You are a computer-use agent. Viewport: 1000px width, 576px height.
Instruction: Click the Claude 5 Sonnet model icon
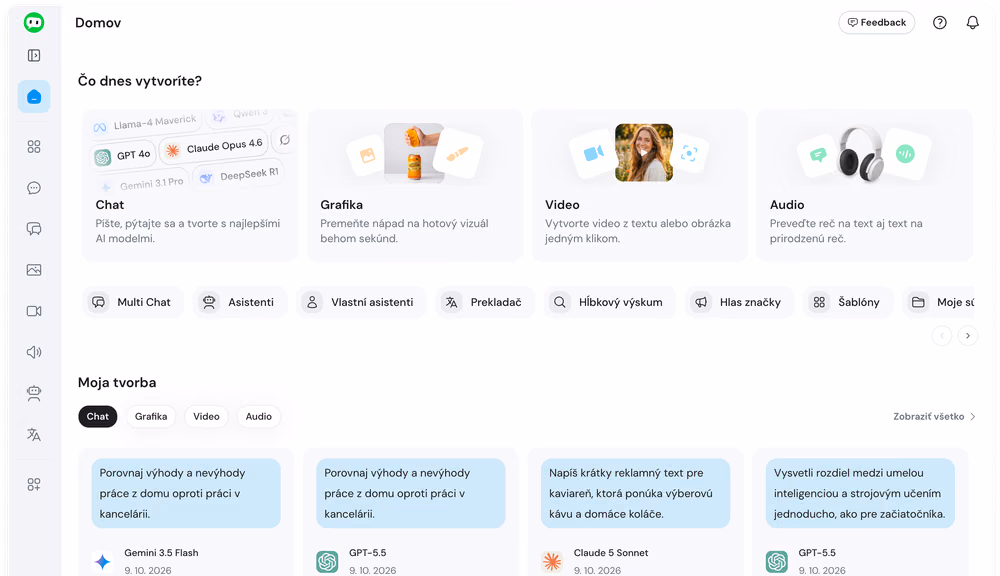coord(552,561)
